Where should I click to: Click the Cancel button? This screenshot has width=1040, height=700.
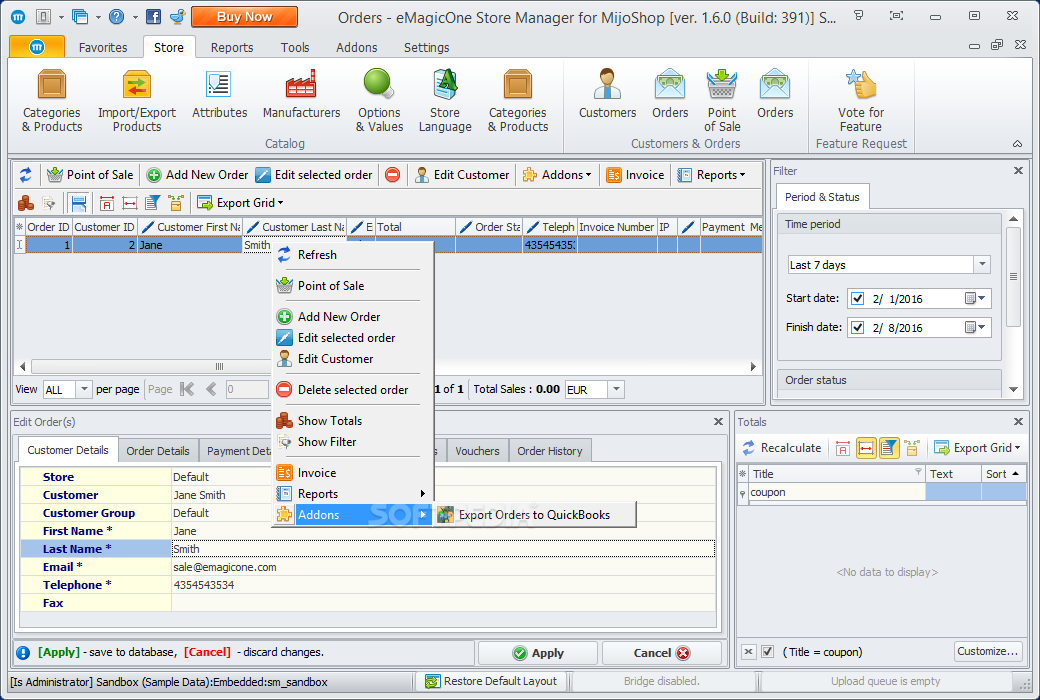661,653
